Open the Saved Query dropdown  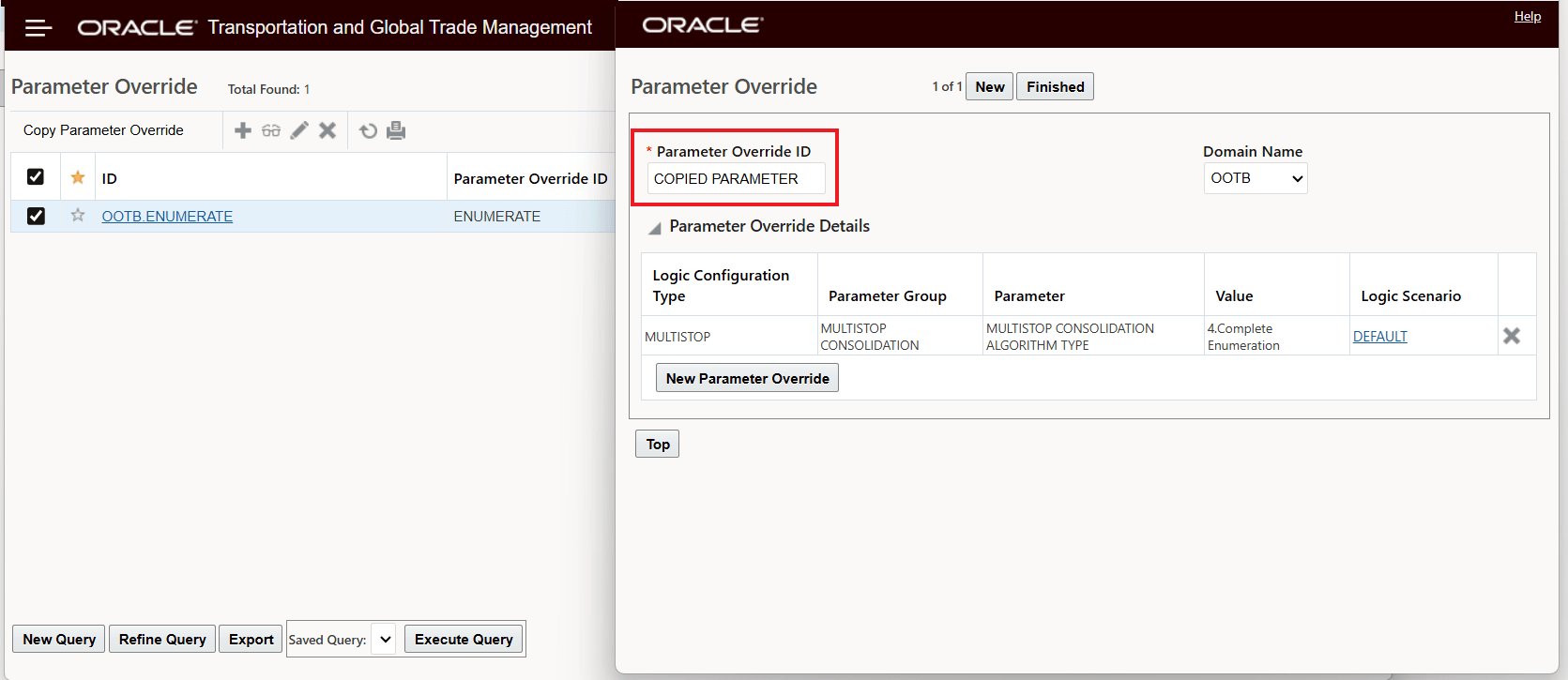pyautogui.click(x=384, y=640)
